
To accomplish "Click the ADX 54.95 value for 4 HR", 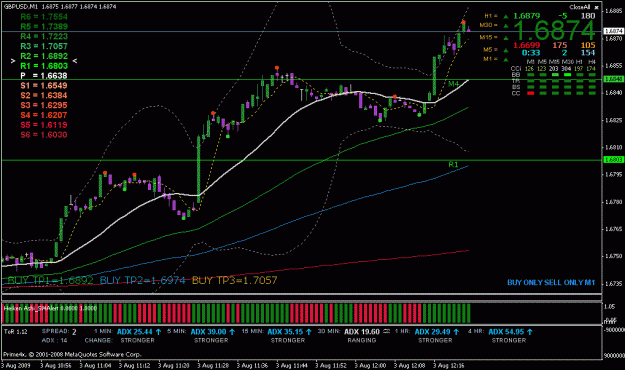I will click(x=506, y=332).
